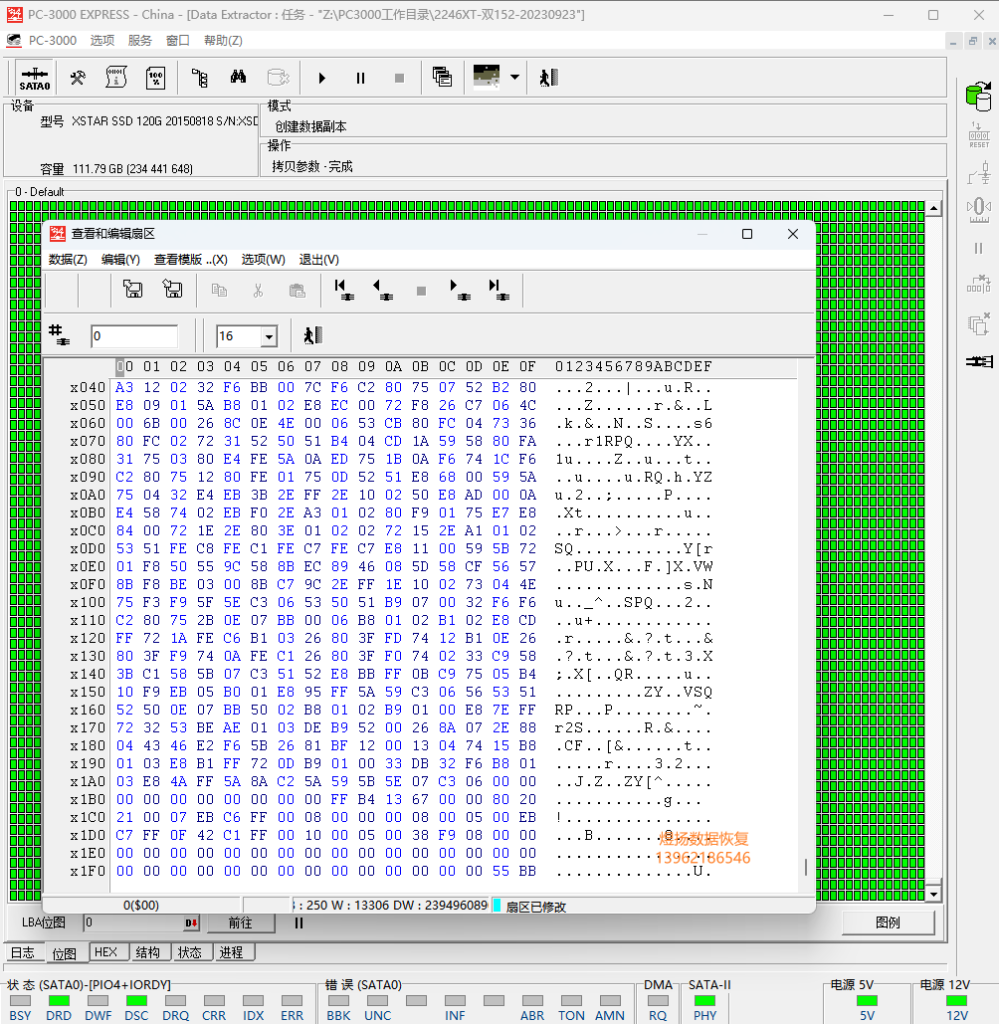
Task: Click the running-man exit icon in main toolbar
Action: pyautogui.click(x=548, y=78)
